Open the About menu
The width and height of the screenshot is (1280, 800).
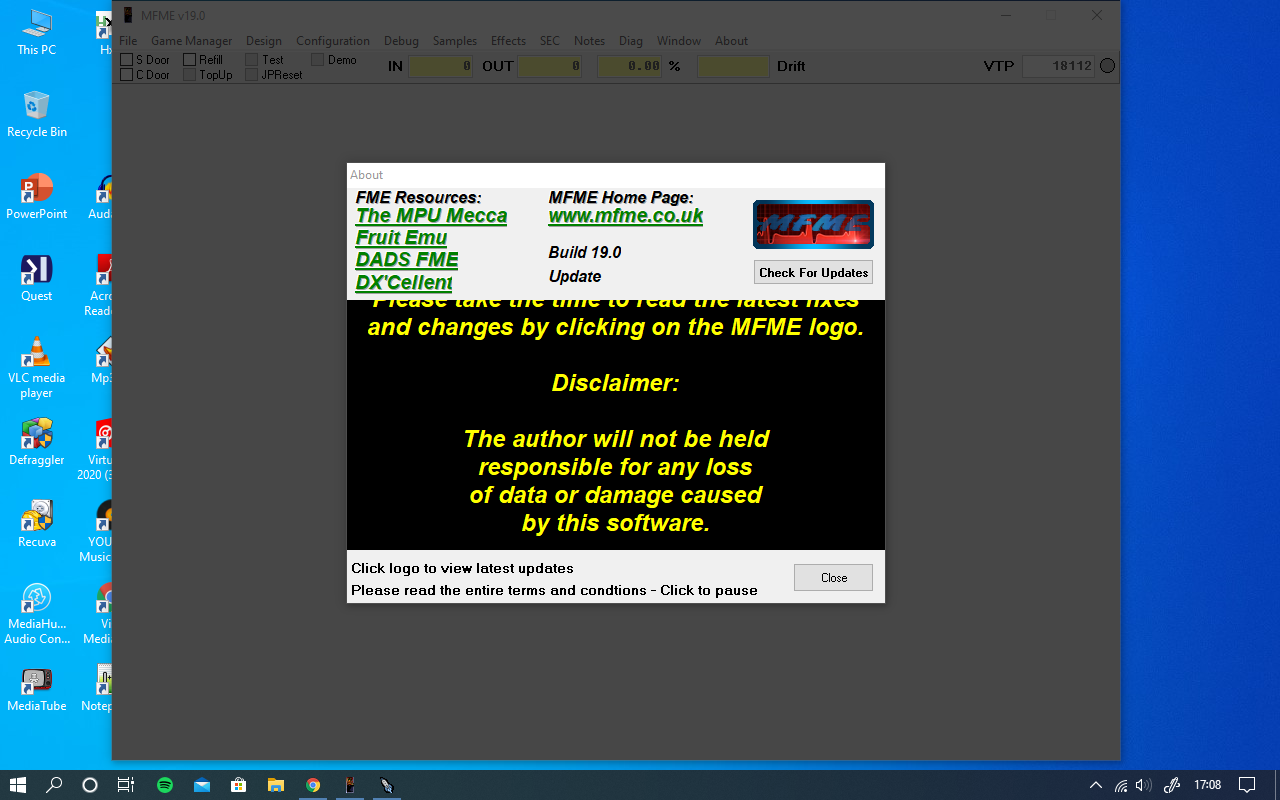(731, 41)
